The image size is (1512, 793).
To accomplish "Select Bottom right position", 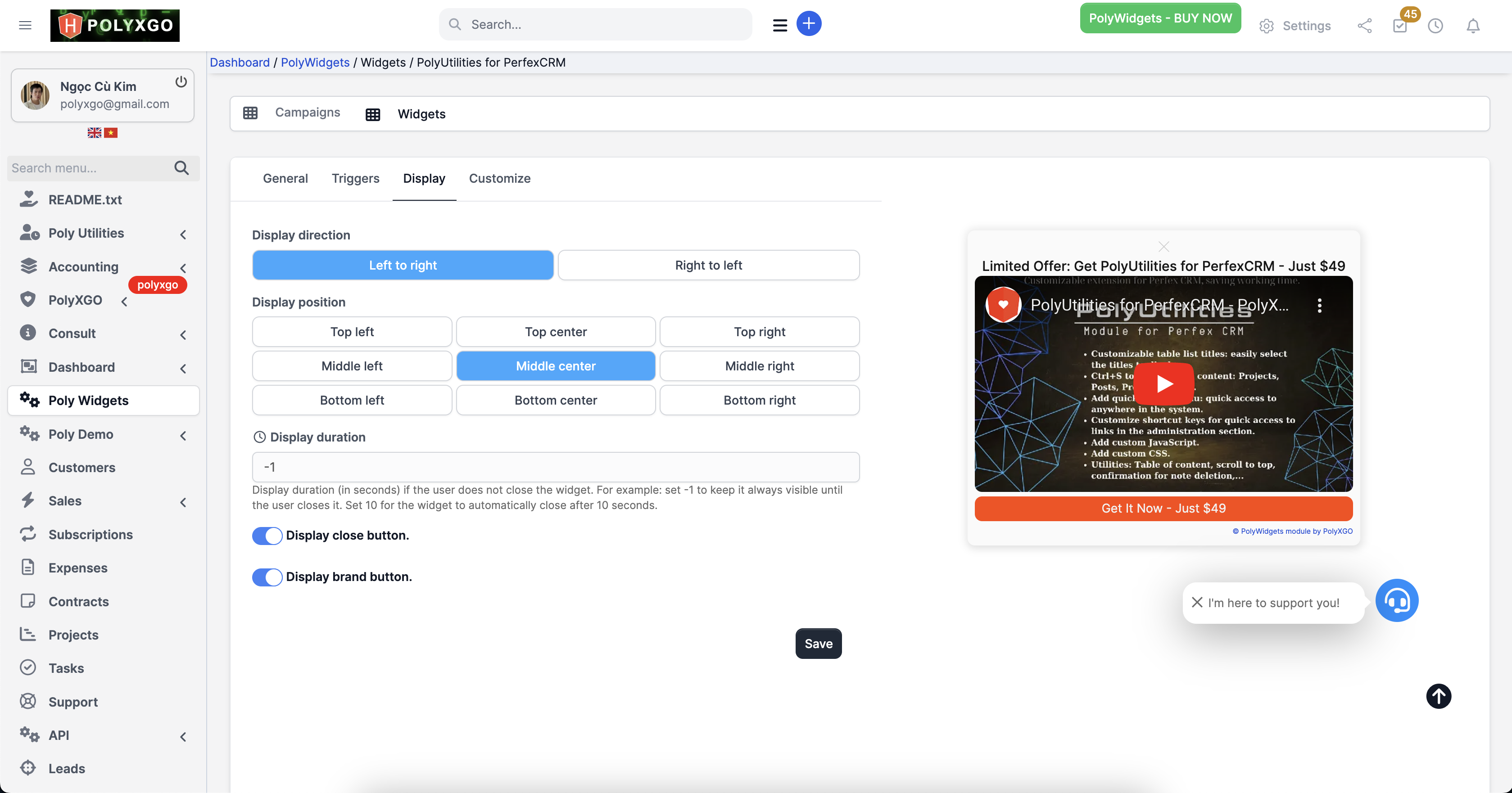I will point(760,400).
